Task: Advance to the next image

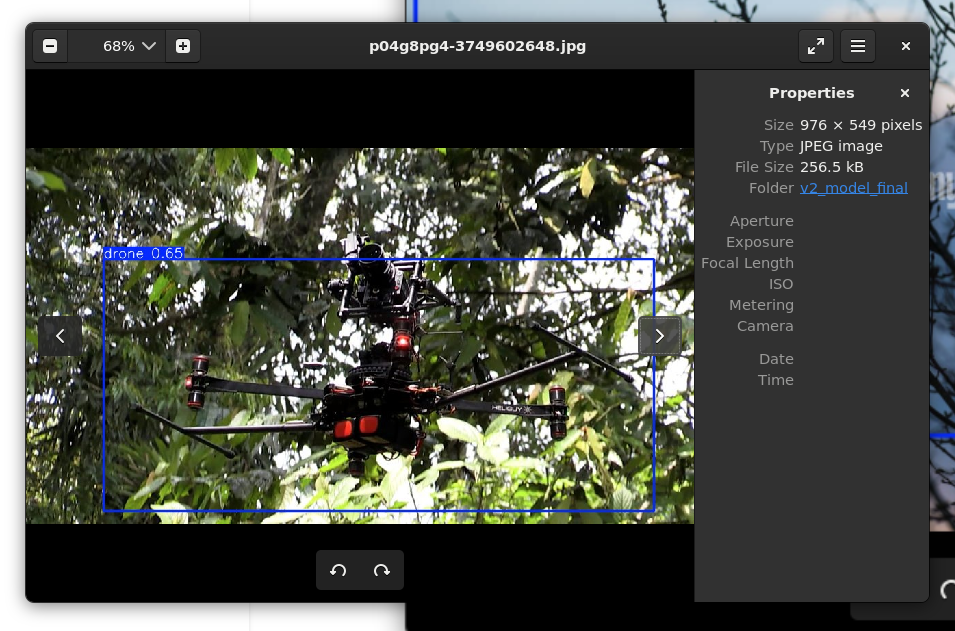Action: click(659, 336)
